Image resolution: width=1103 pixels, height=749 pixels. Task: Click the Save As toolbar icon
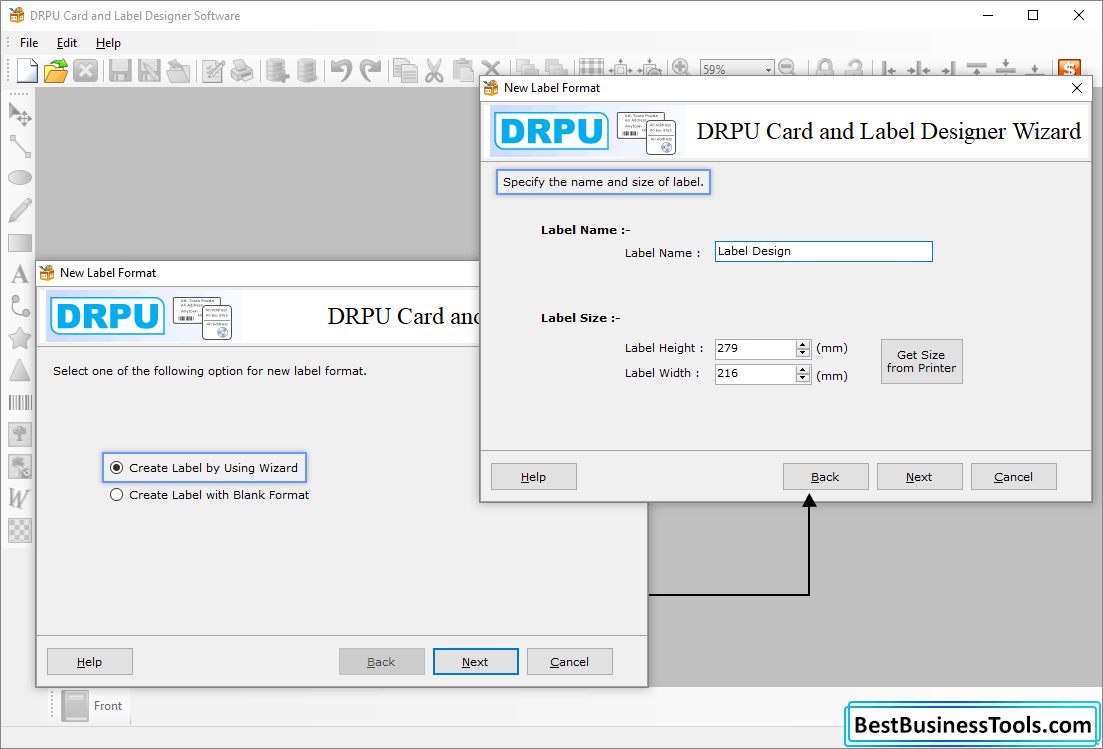coord(149,70)
